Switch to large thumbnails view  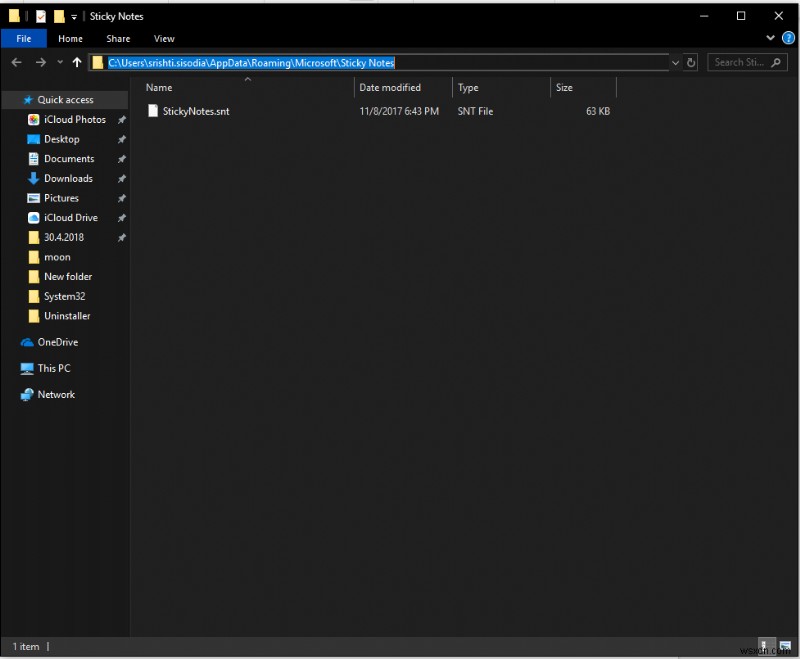(x=786, y=646)
